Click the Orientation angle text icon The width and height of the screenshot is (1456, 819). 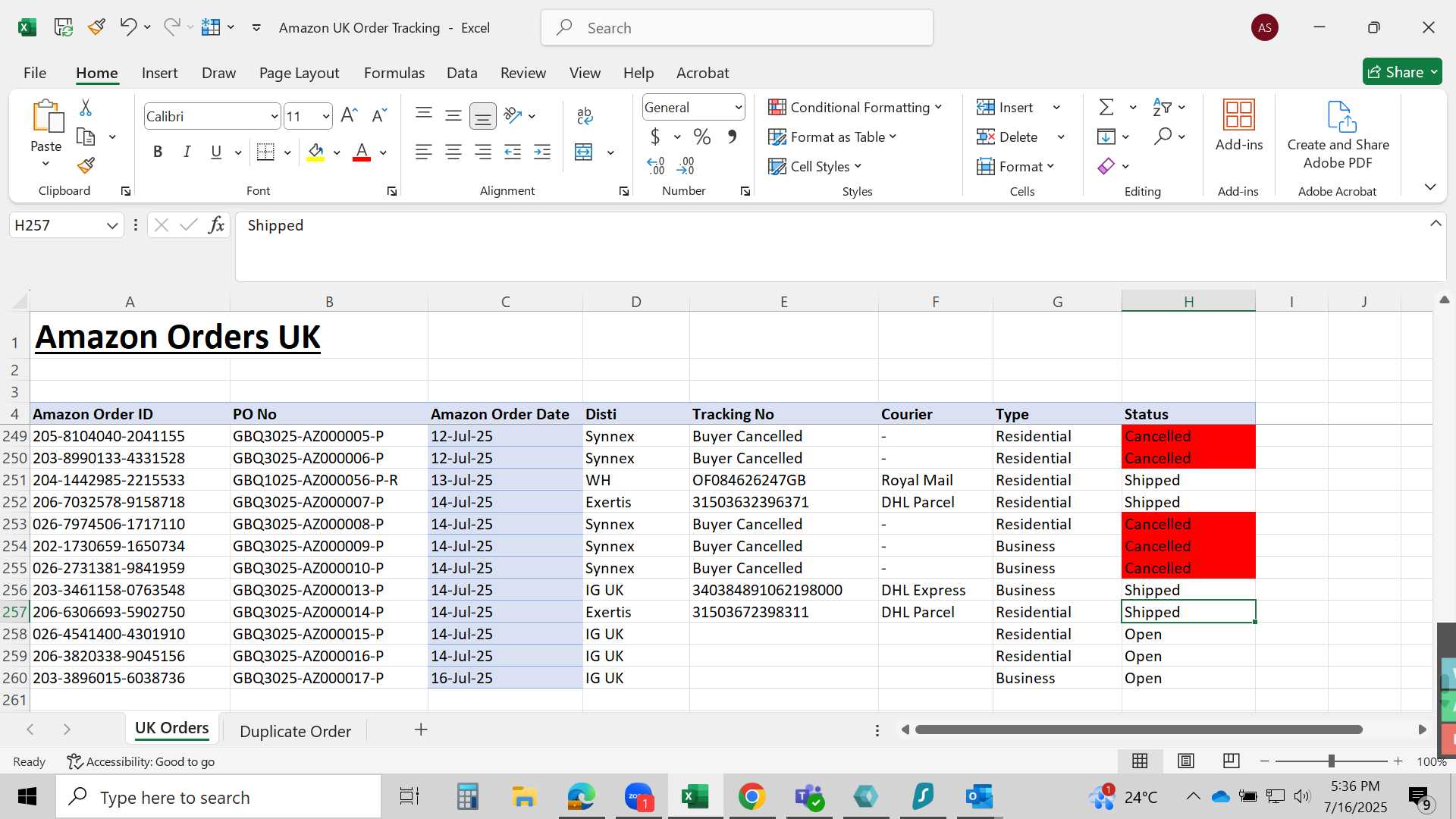[513, 115]
